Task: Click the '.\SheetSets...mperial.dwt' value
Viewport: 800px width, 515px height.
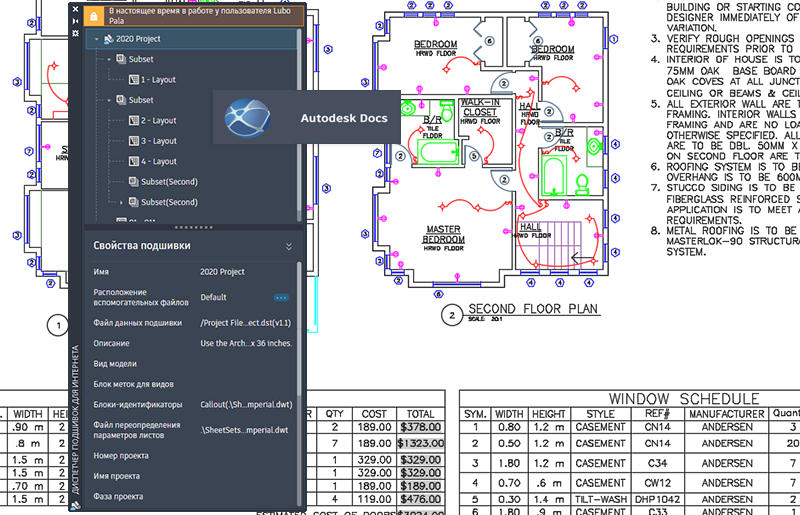Action: [x=244, y=430]
